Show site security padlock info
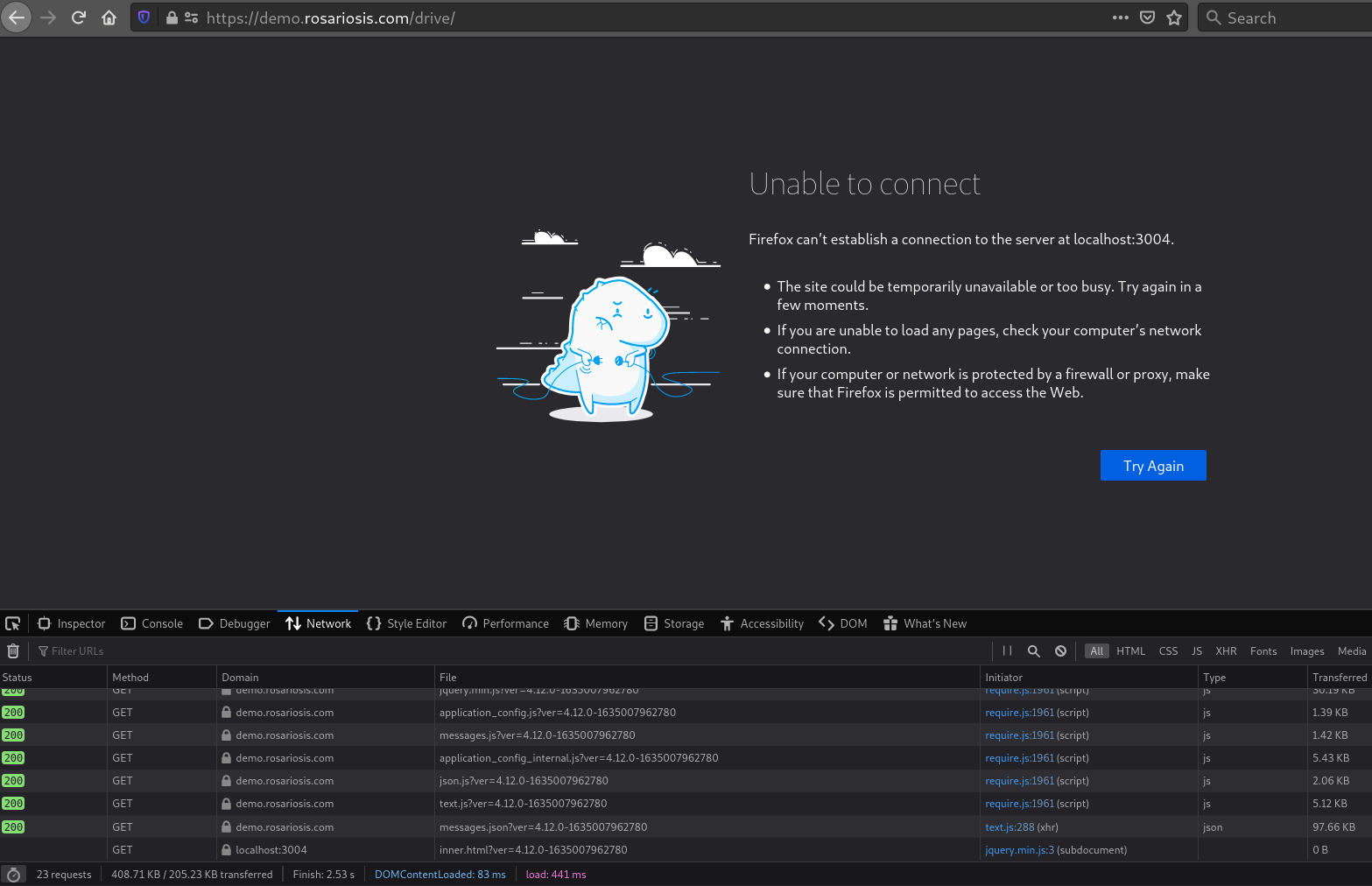1372x886 pixels. pos(172,18)
